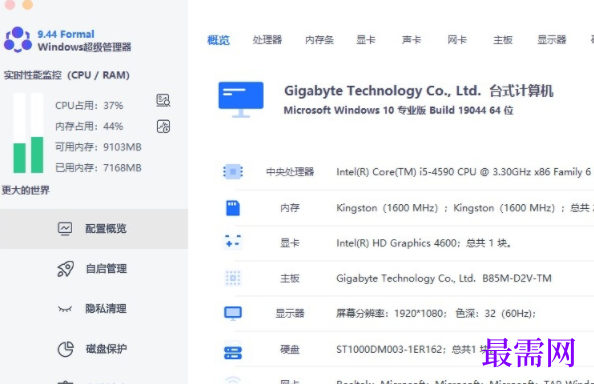
Task: Click the 配置概览 monitor icon in sidebar
Action: click(65, 229)
